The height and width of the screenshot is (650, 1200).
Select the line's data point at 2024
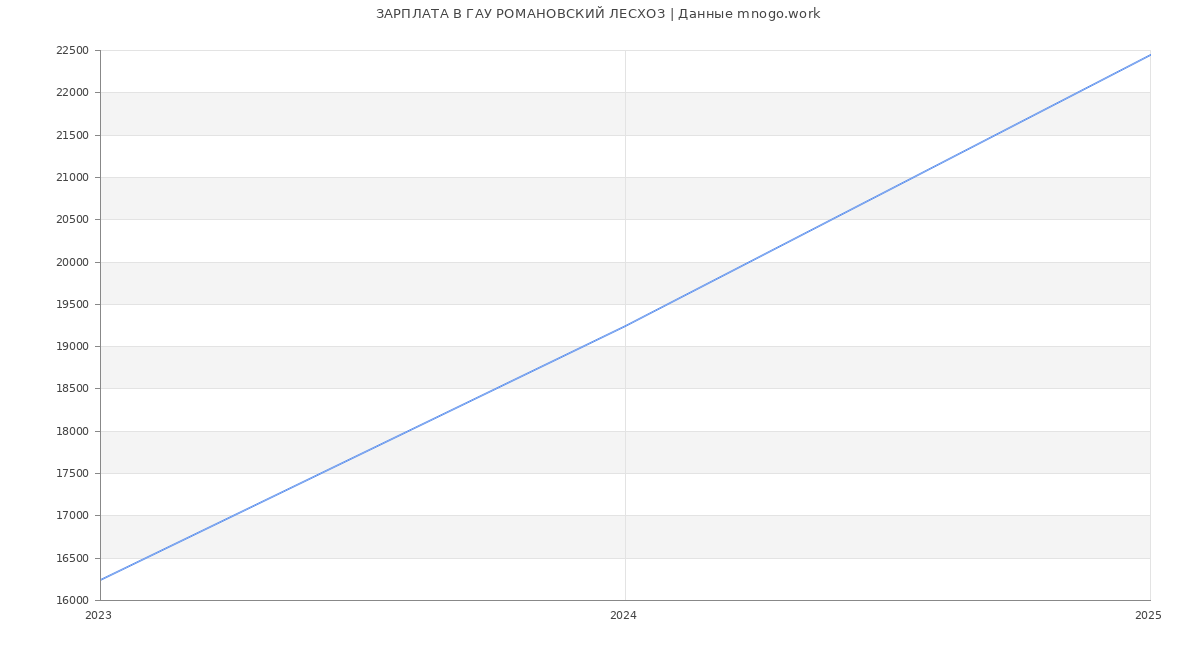pos(625,326)
